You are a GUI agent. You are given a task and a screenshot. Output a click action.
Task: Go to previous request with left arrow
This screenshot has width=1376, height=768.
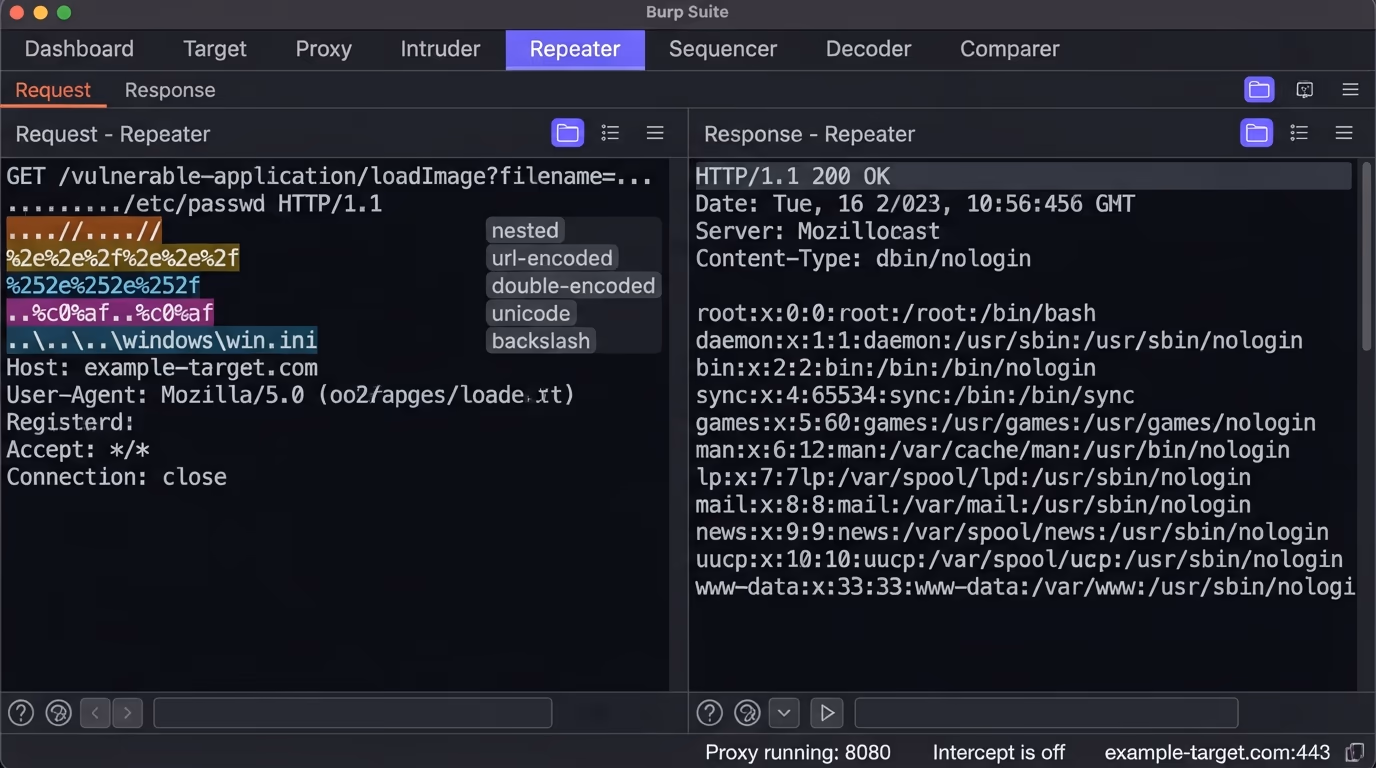(95, 713)
